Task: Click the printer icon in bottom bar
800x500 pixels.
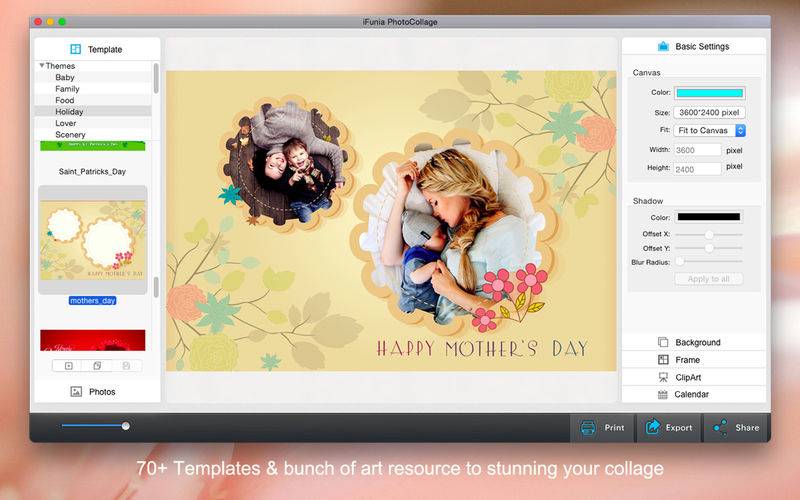Action: tap(588, 427)
